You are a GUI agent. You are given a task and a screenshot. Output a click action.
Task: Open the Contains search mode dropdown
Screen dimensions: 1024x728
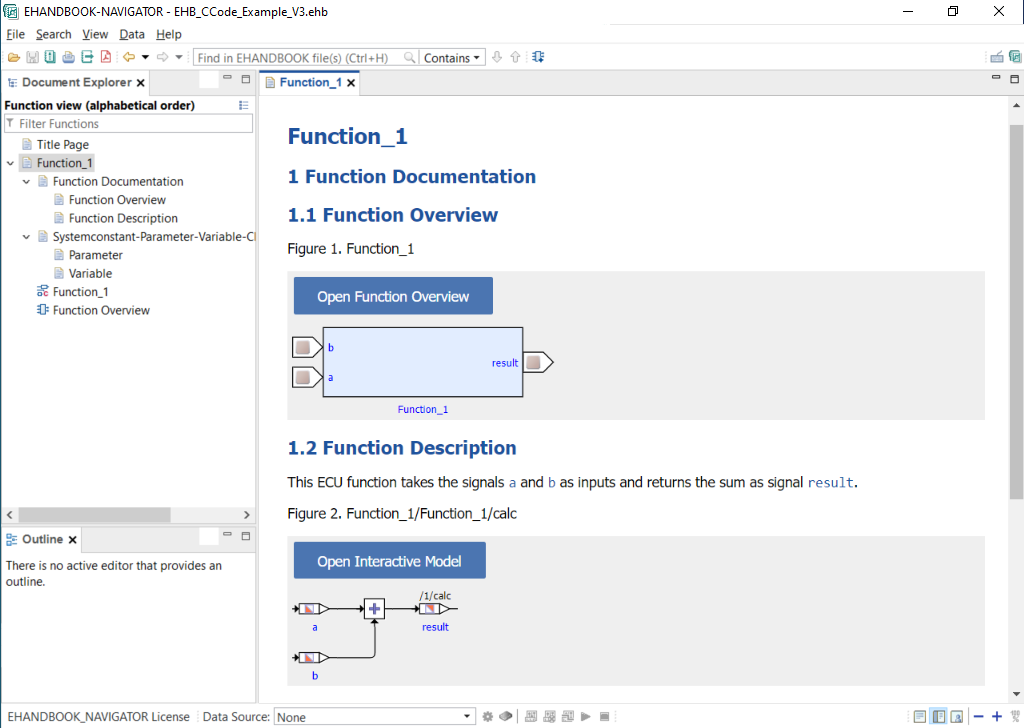(x=452, y=57)
